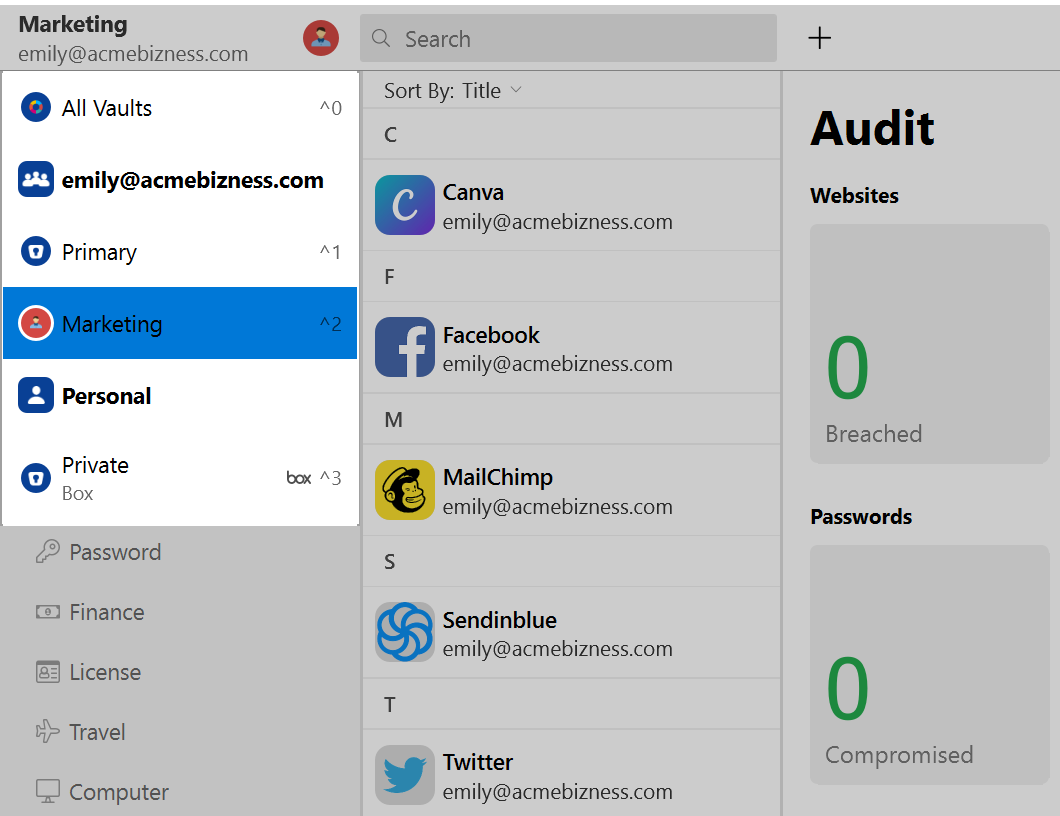Click the Compromised passwords audit card

(930, 665)
